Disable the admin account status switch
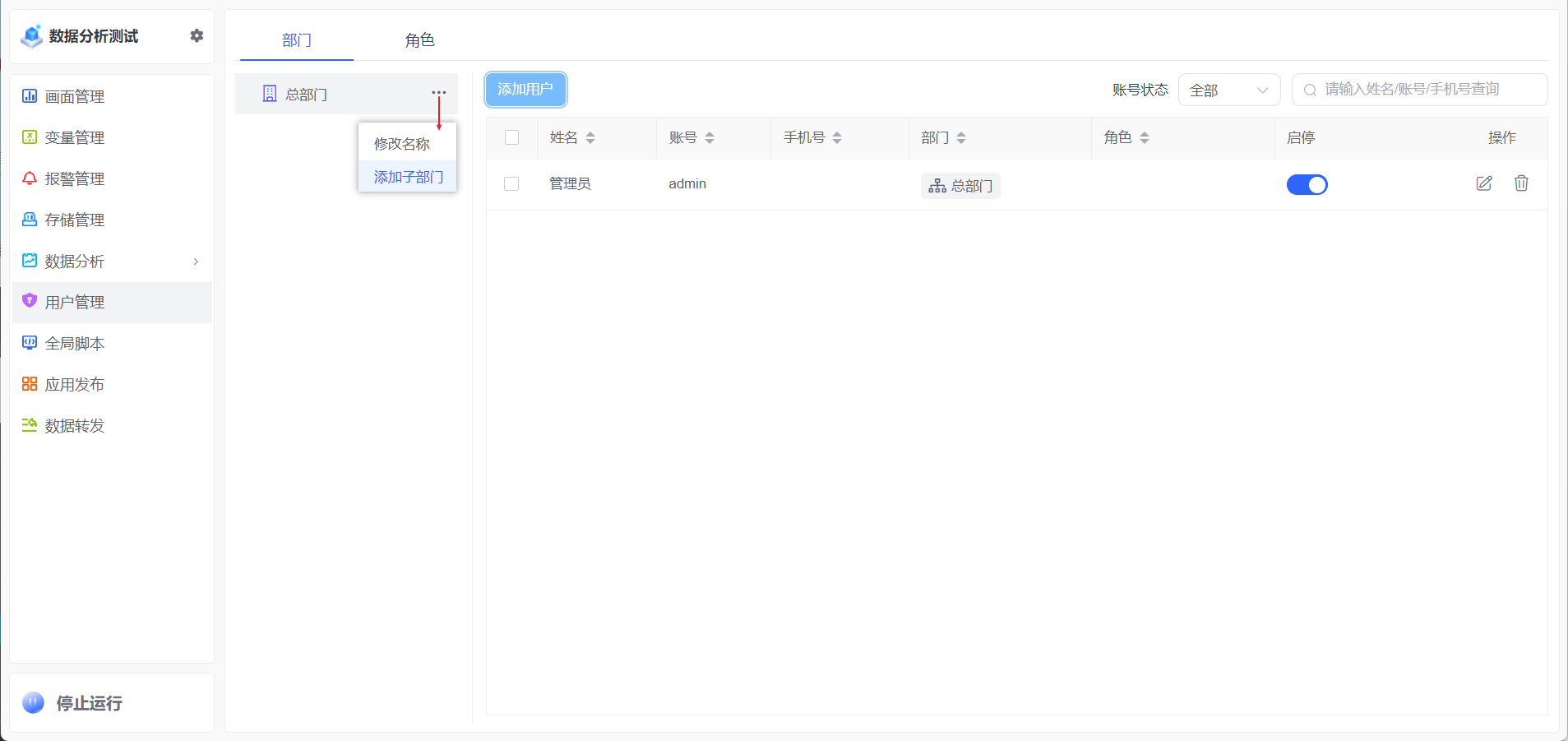This screenshot has width=1568, height=741. tap(1307, 184)
